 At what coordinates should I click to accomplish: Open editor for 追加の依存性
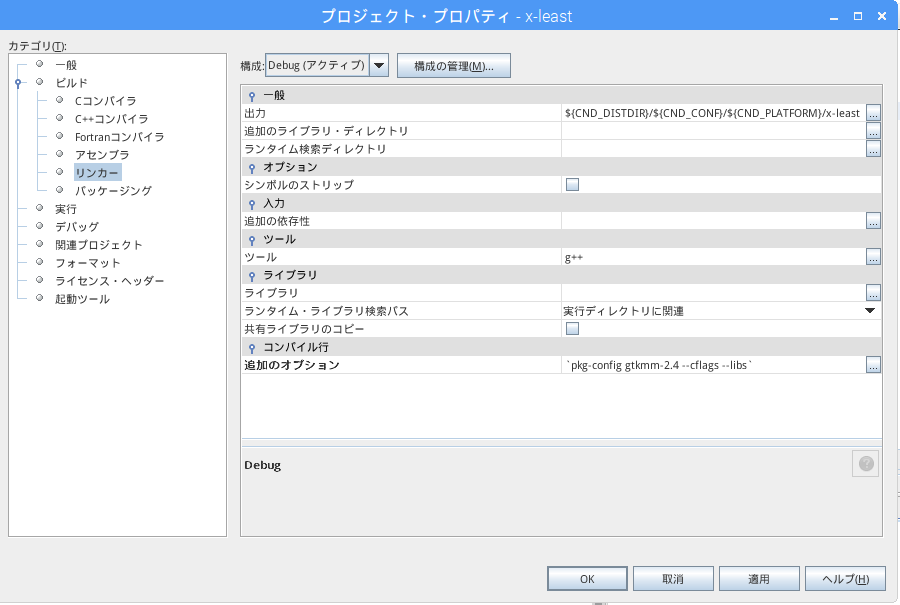pyautogui.click(x=873, y=221)
